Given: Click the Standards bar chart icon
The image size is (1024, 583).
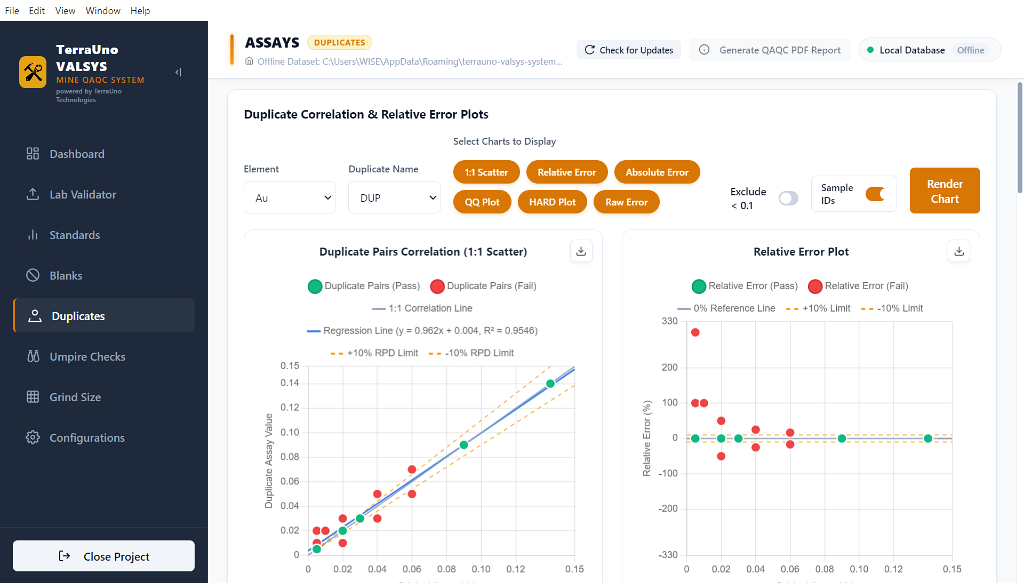Looking at the screenshot, I should coord(33,234).
